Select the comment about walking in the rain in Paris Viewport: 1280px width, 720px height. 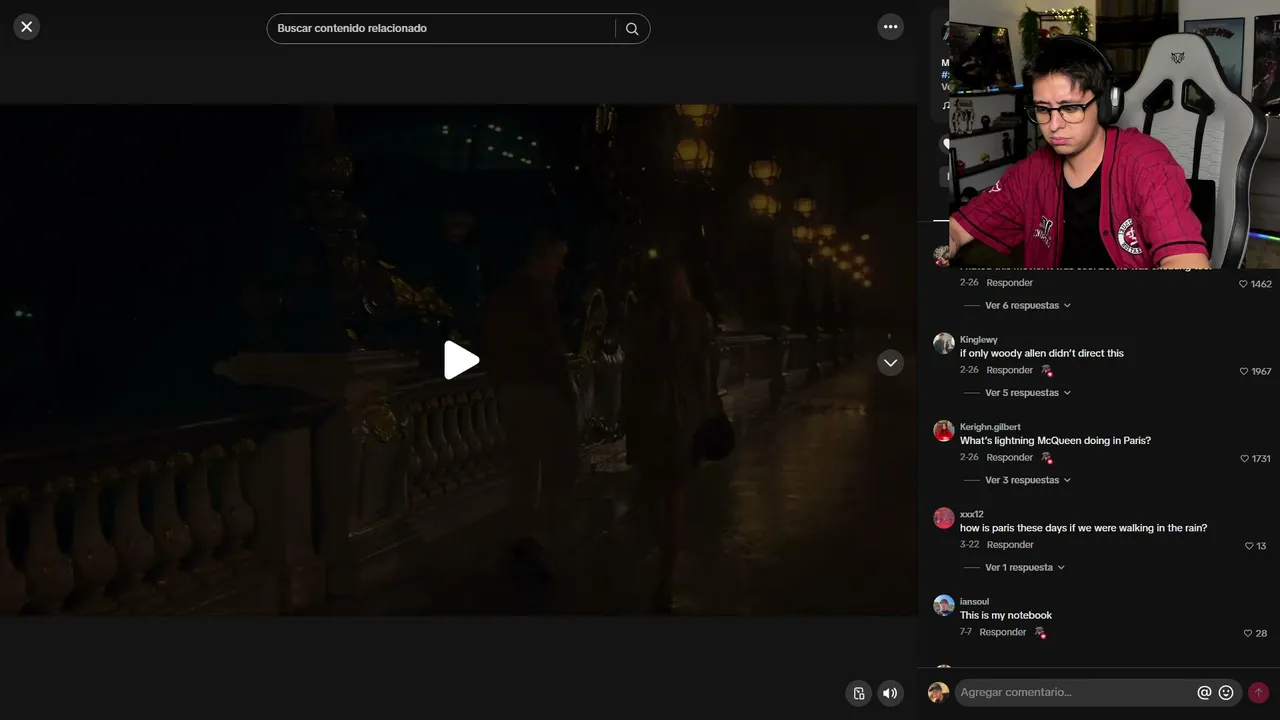(x=1083, y=528)
